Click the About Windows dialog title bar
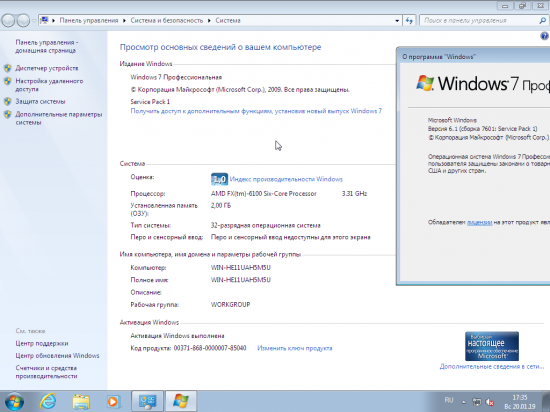The height and width of the screenshot is (412, 550). coord(474,56)
